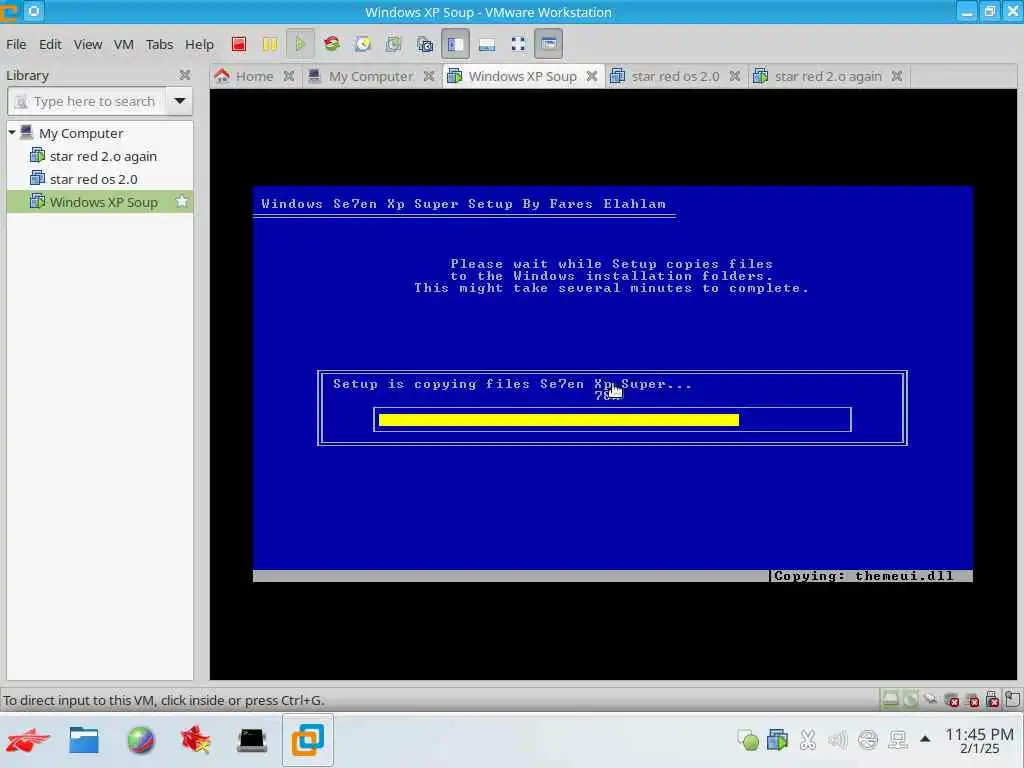Switch to the 'star red os 2.0' tab
Viewport: 1024px width, 768px height.
tap(675, 76)
